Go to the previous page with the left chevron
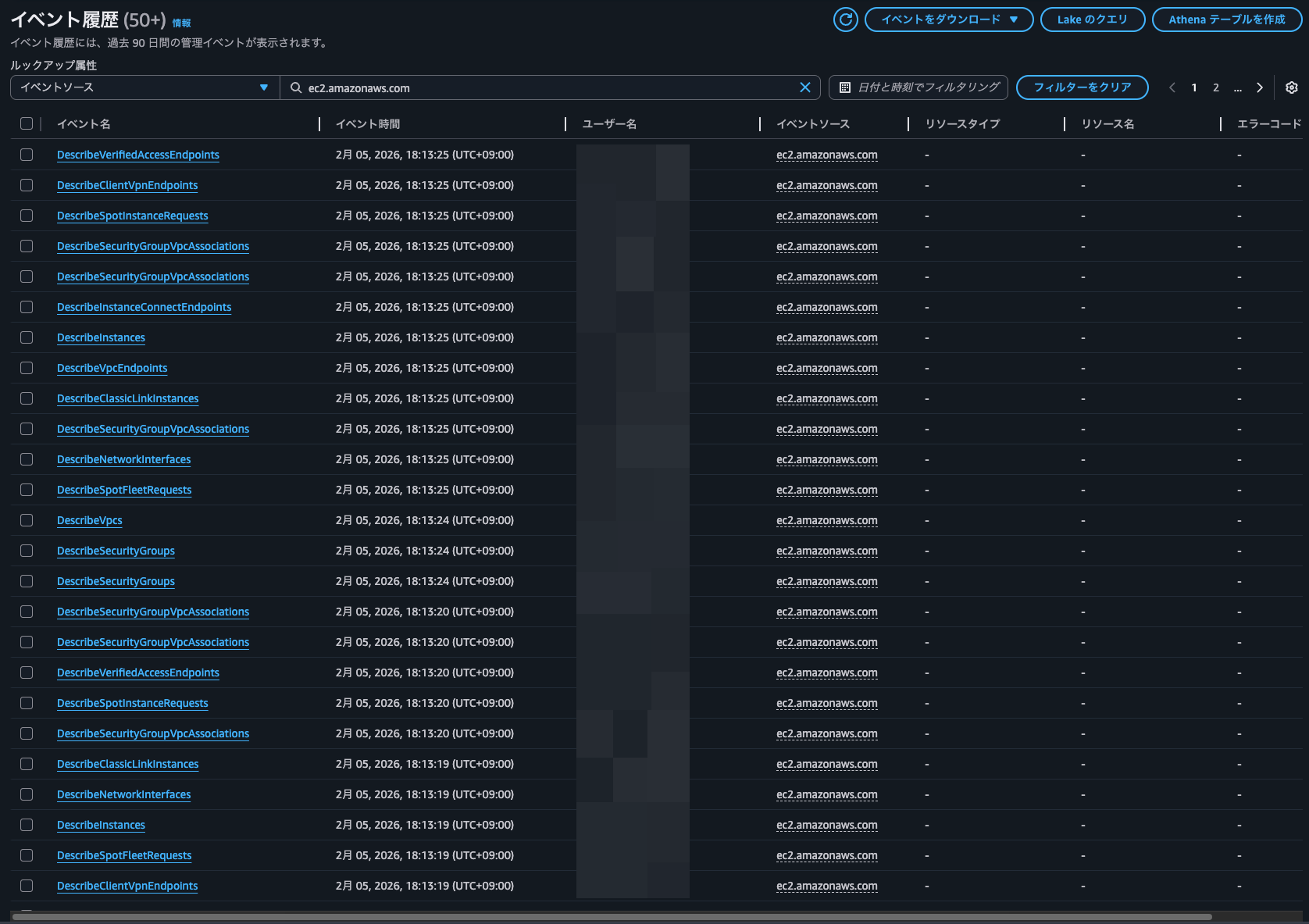The height and width of the screenshot is (924, 1309). click(1172, 87)
